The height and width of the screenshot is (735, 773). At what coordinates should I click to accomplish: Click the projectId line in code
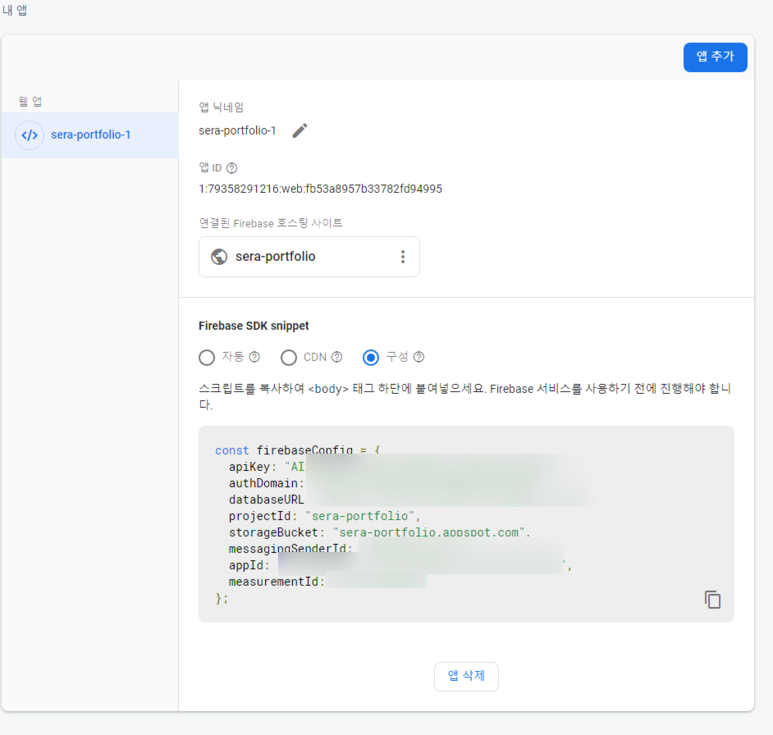pyautogui.click(x=324, y=516)
